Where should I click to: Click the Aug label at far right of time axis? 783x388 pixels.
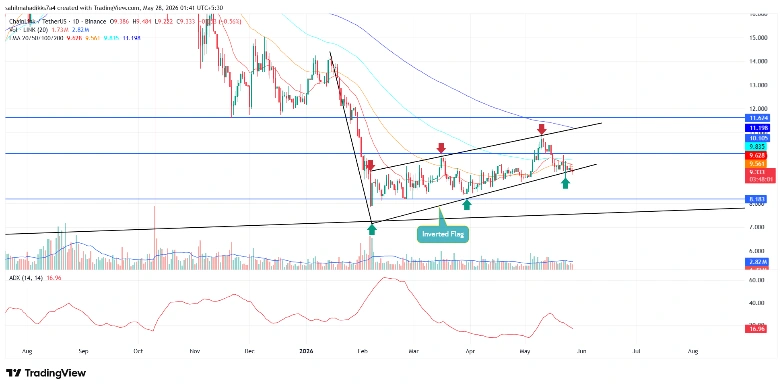point(692,352)
